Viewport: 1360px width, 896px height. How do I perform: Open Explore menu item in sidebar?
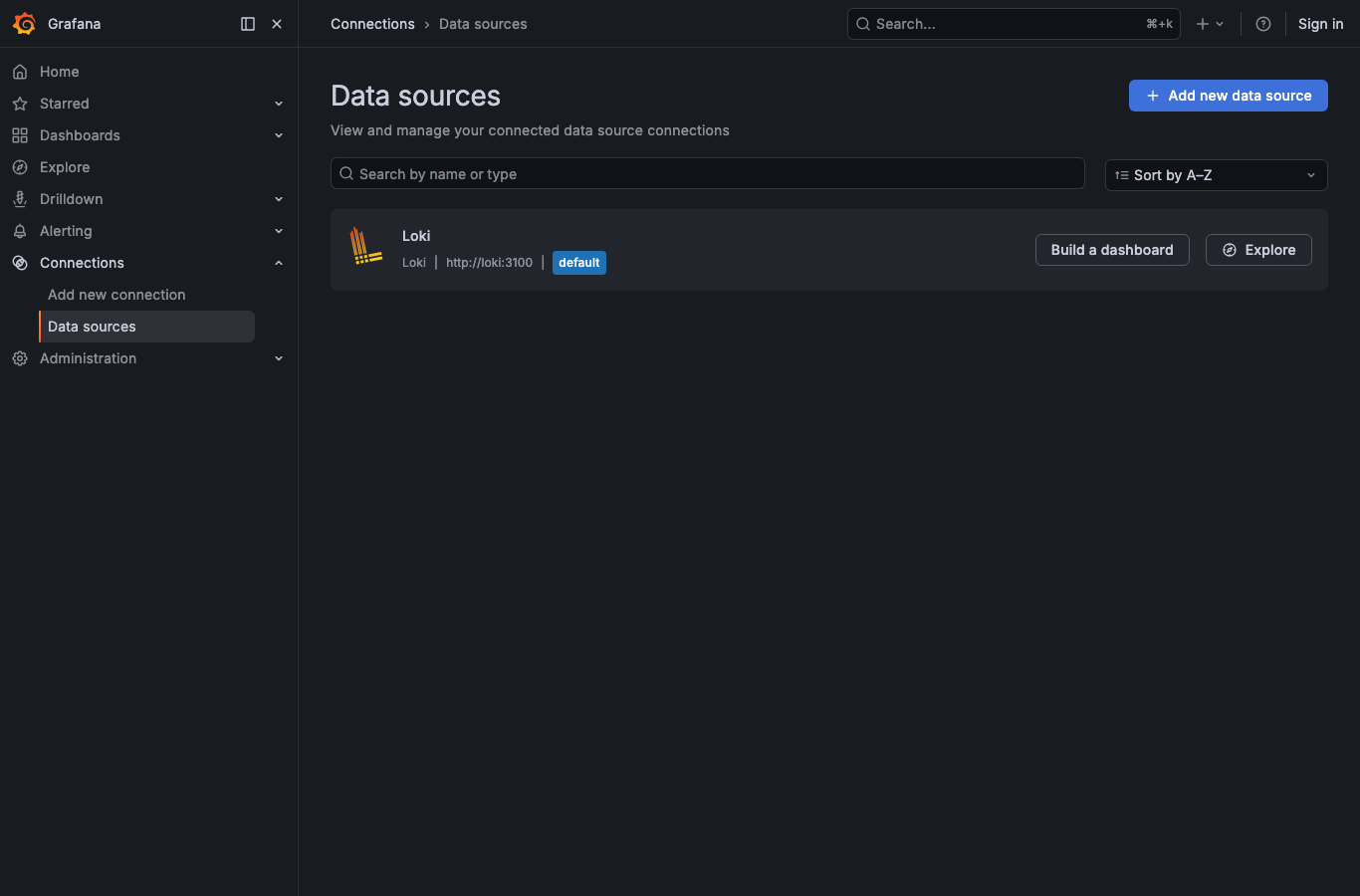tap(65, 167)
